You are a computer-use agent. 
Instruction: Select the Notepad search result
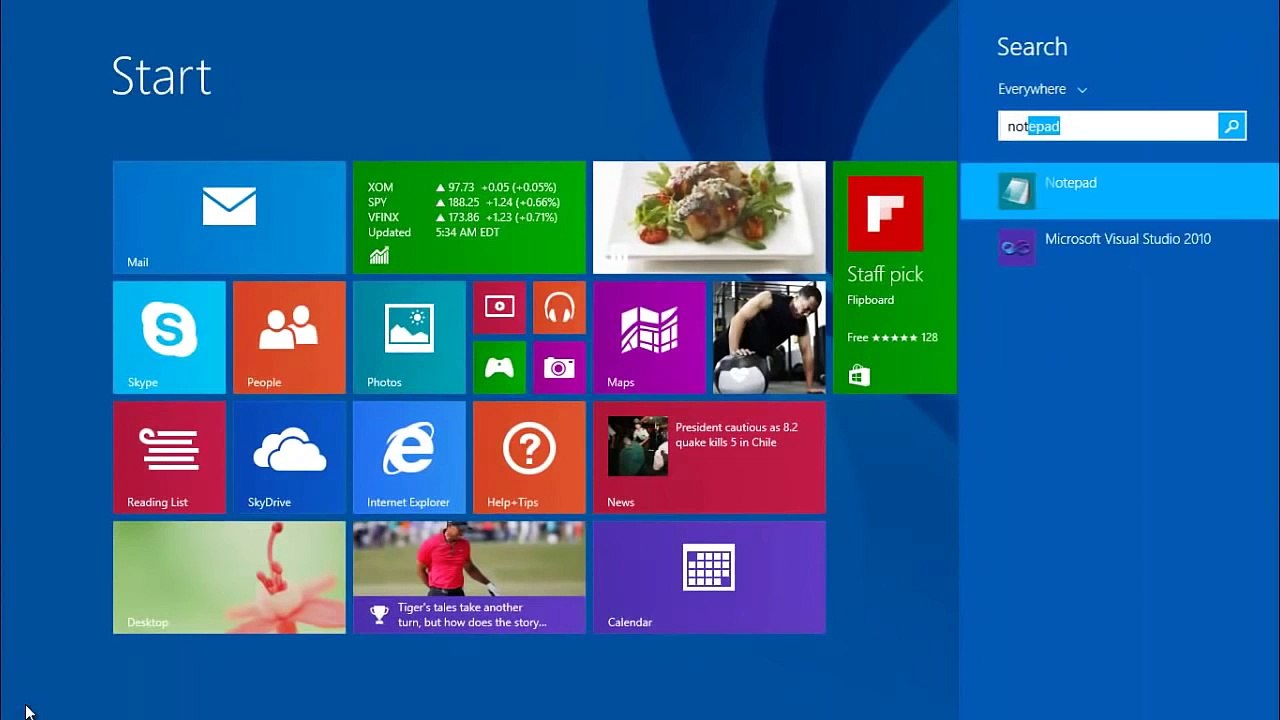click(x=1119, y=190)
